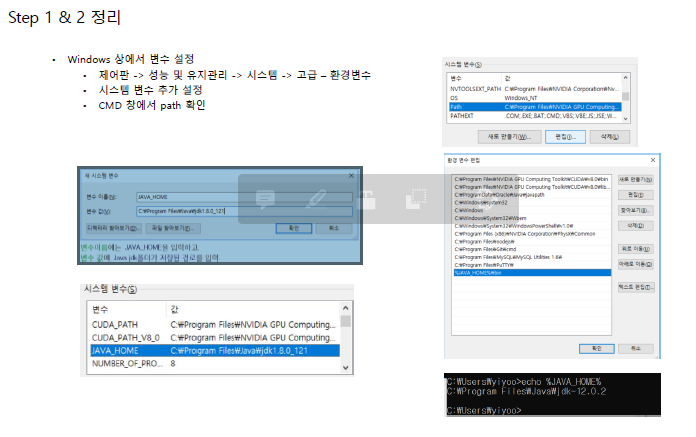This screenshot has height=437, width=696.
Task: Select the NVIDIA Corporation PhysX Common path entry
Action: (x=532, y=234)
